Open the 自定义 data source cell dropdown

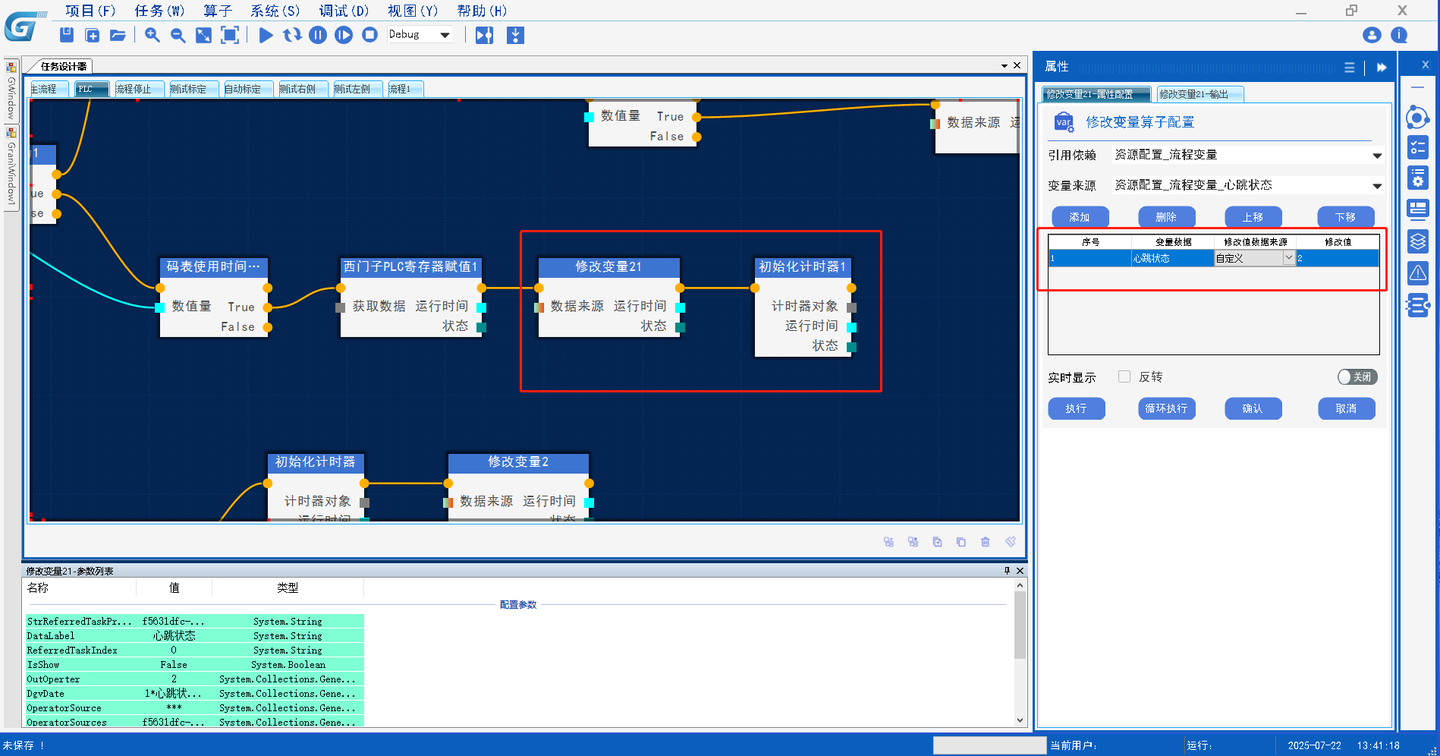pos(1288,258)
